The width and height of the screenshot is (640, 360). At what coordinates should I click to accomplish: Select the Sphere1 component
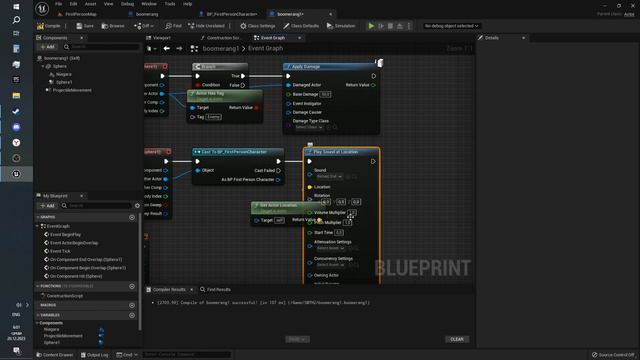tap(63, 82)
